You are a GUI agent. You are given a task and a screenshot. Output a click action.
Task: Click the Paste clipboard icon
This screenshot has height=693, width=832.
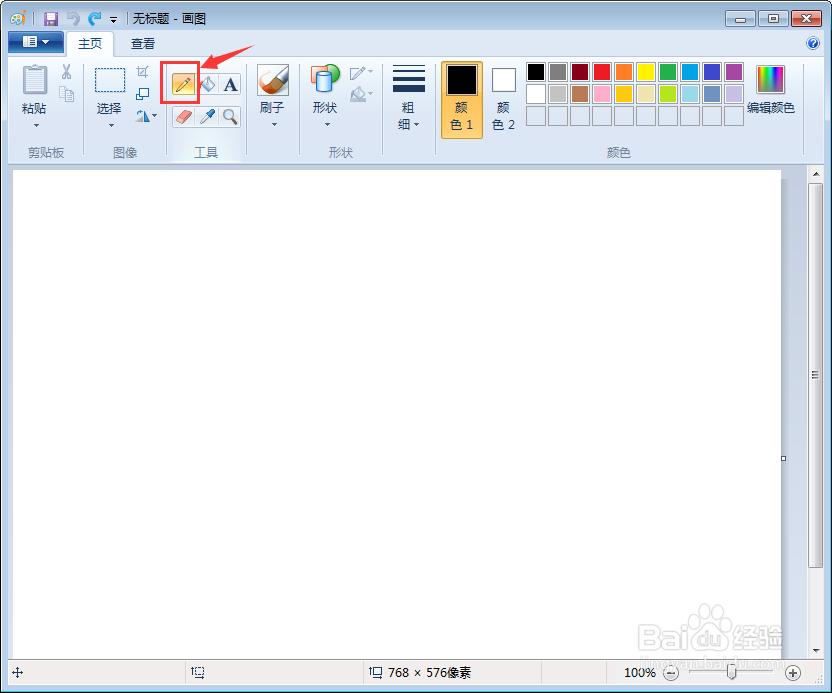35,80
